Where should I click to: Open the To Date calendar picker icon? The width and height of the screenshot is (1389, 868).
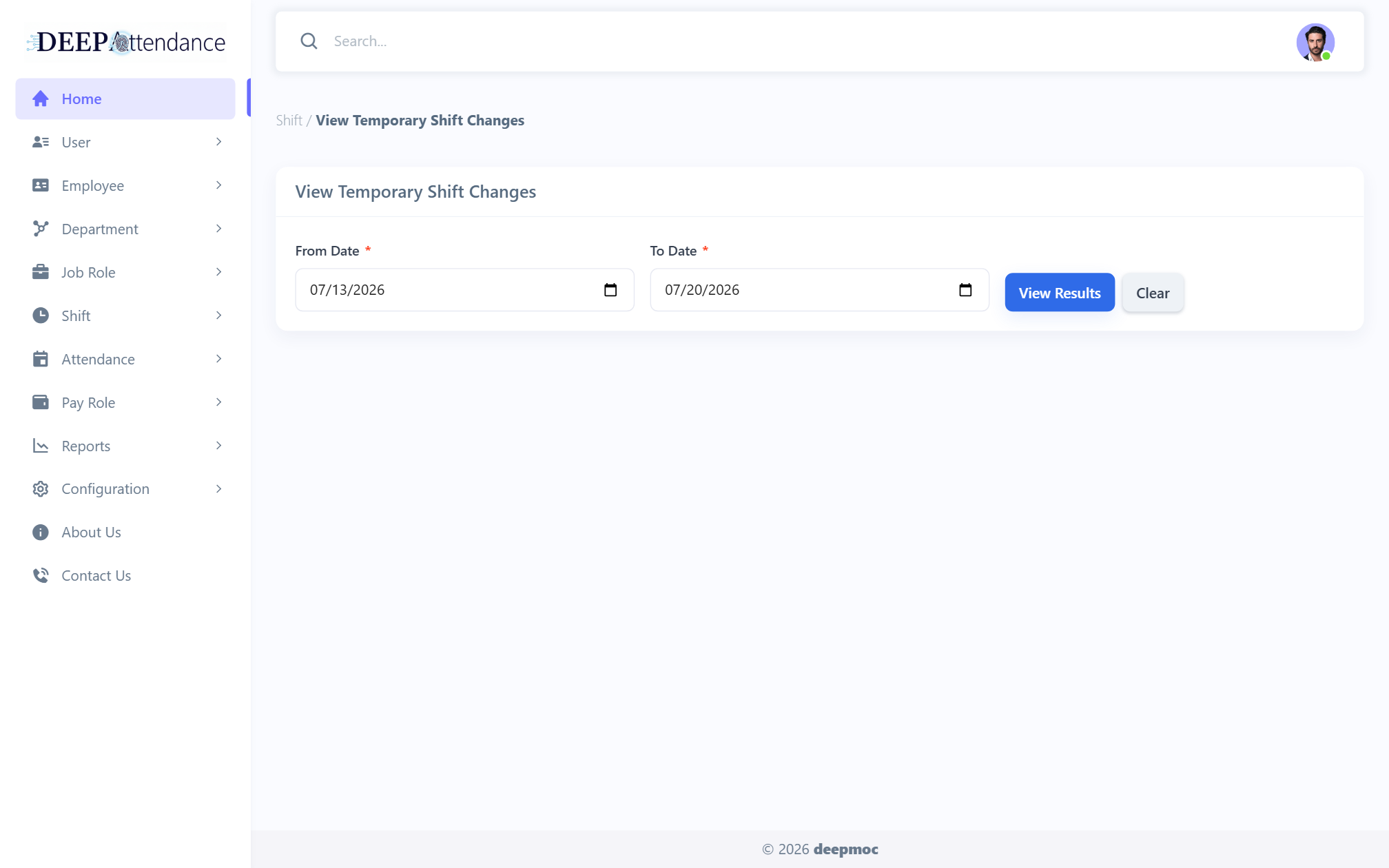pyautogui.click(x=965, y=290)
